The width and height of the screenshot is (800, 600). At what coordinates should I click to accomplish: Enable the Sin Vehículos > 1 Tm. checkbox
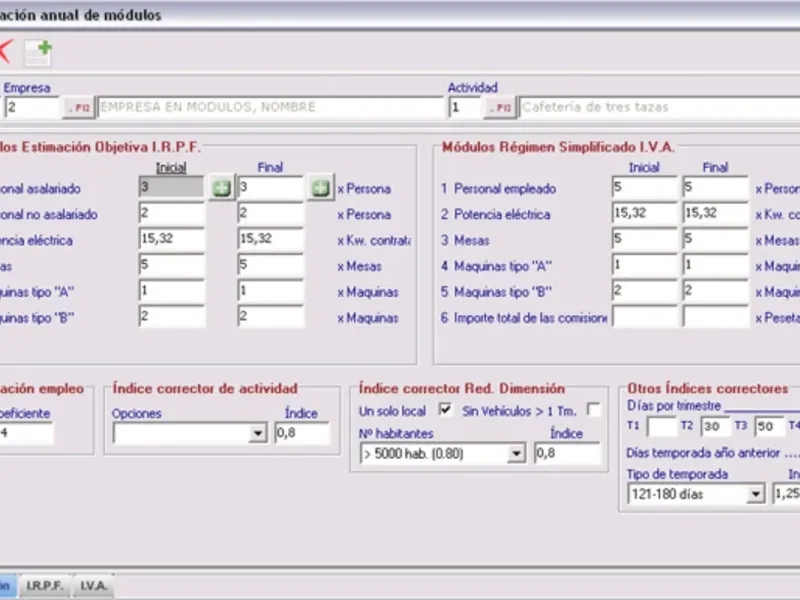[x=594, y=410]
